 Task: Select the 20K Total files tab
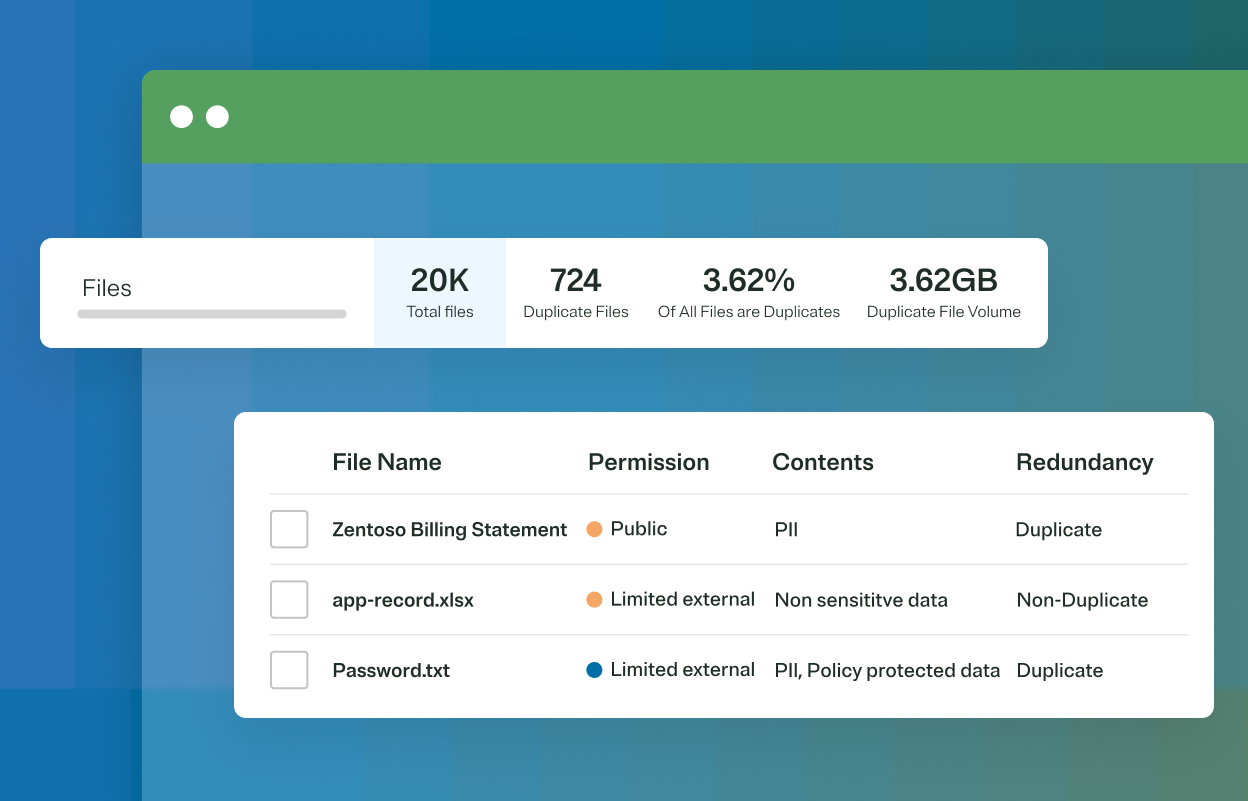pyautogui.click(x=440, y=293)
